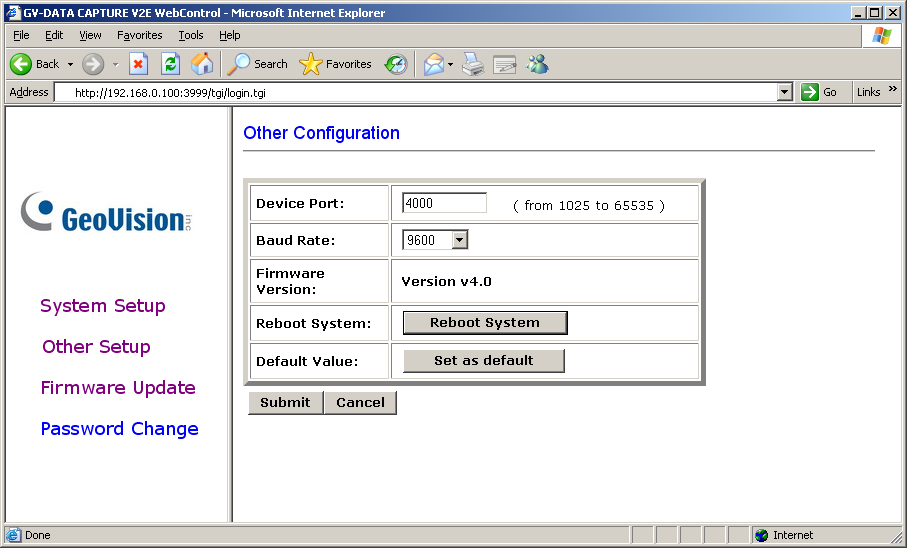Maximize the Internet Explorer window
The width and height of the screenshot is (907, 548).
(875, 13)
